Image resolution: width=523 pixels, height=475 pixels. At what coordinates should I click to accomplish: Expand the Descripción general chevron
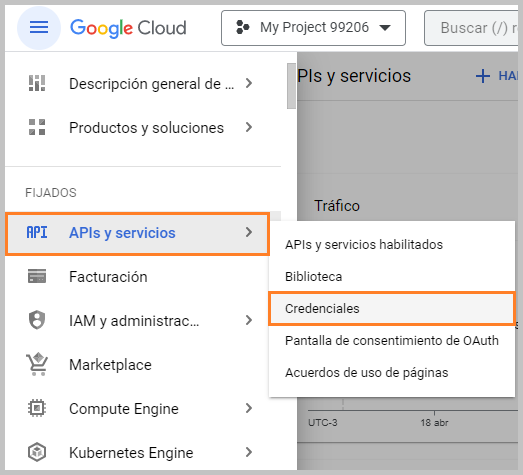click(248, 83)
